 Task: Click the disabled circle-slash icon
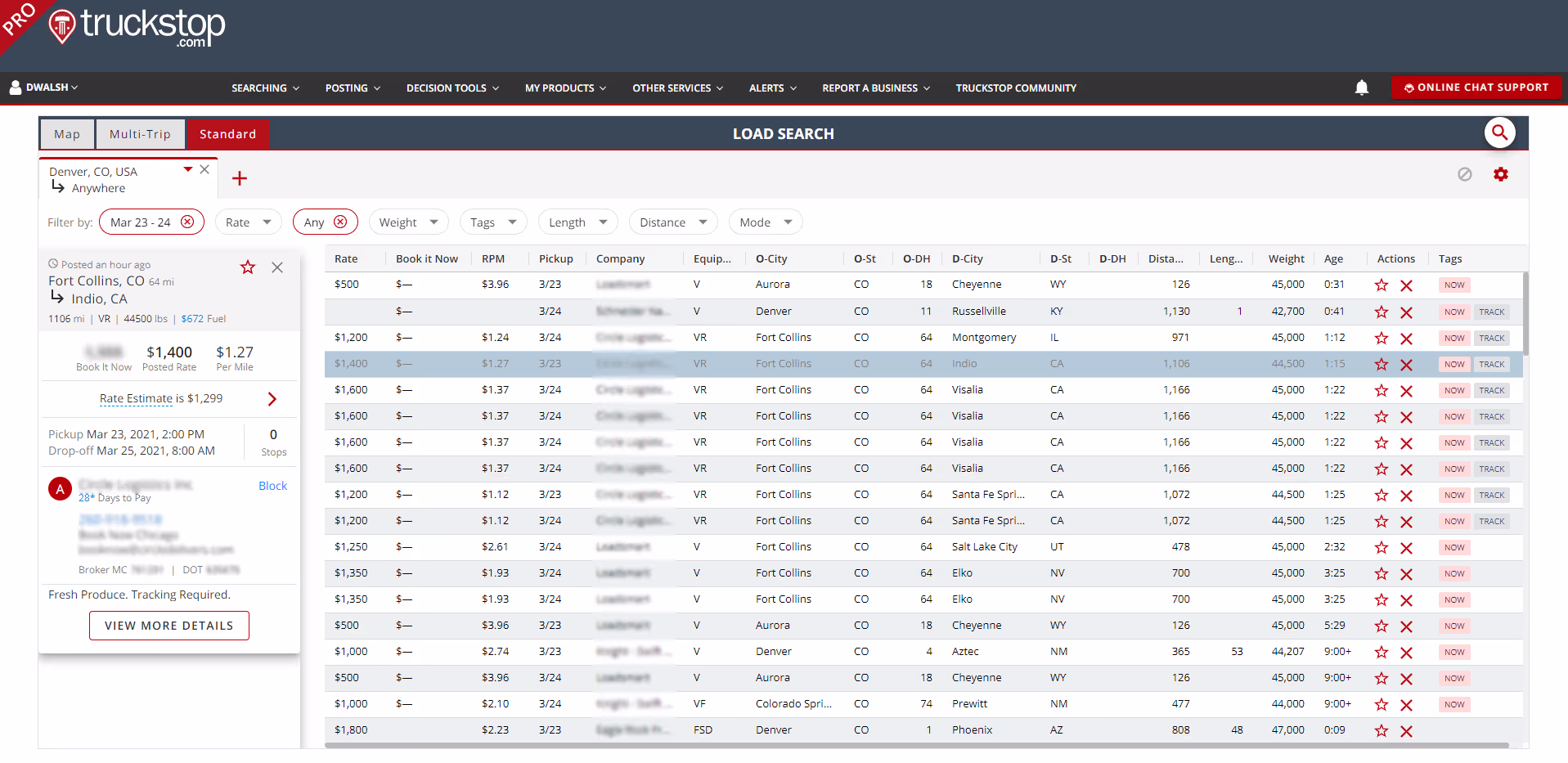point(1464,174)
